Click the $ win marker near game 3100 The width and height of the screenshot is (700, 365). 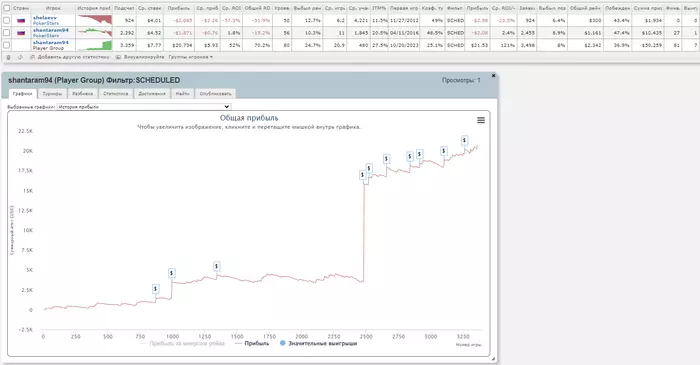(443, 151)
